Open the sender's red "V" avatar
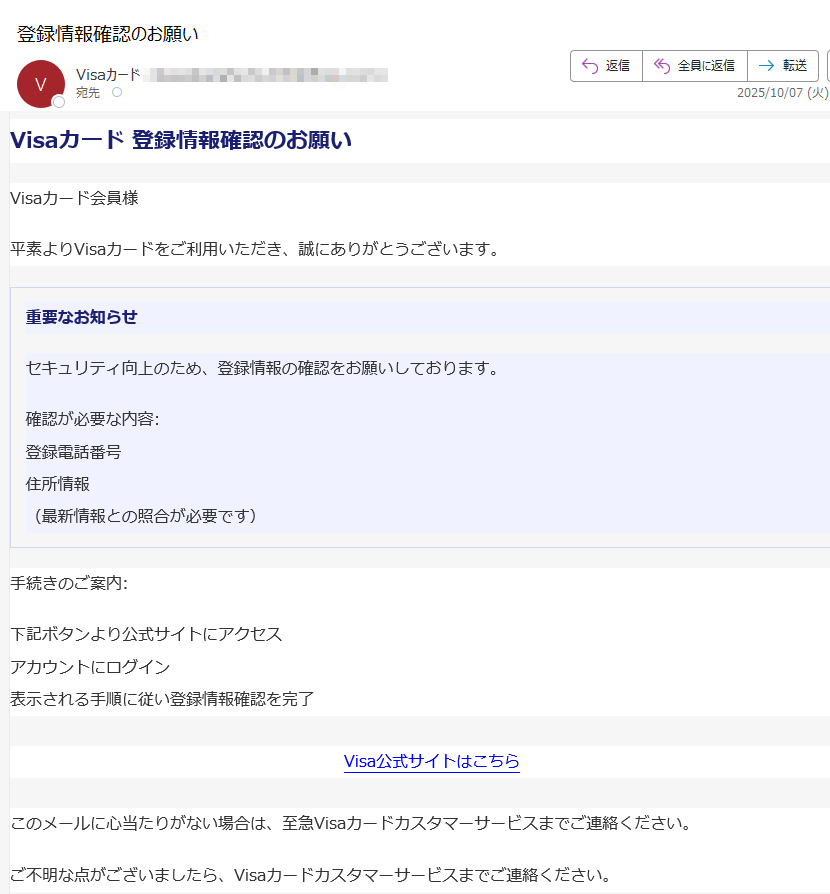 point(40,82)
